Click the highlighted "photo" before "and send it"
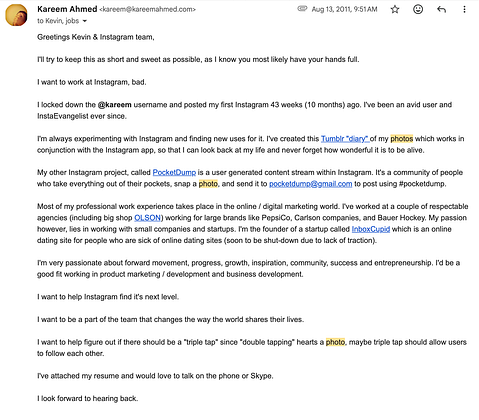This screenshot has width=479, height=420. coord(208,184)
